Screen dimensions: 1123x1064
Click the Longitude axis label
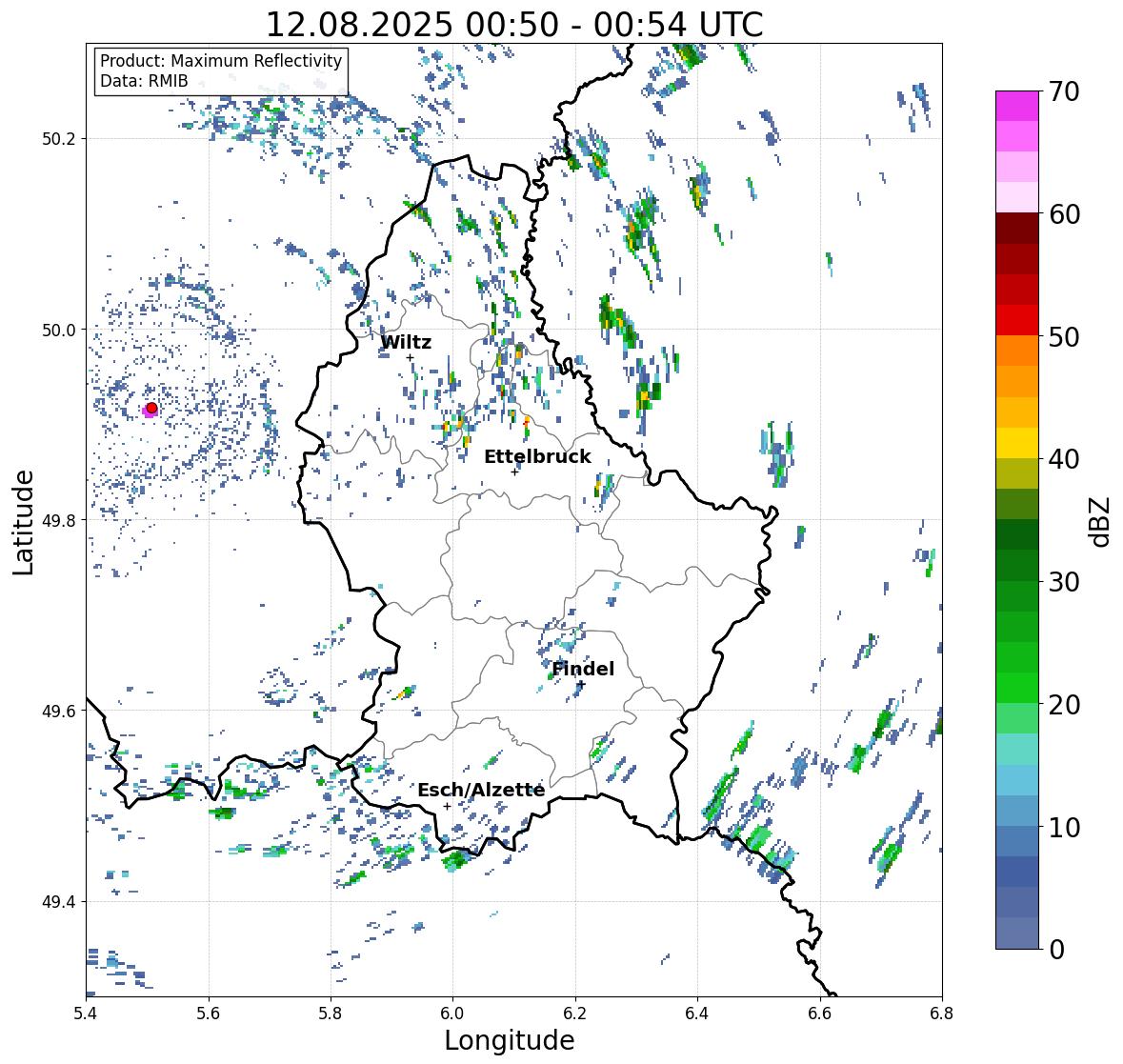[510, 1040]
